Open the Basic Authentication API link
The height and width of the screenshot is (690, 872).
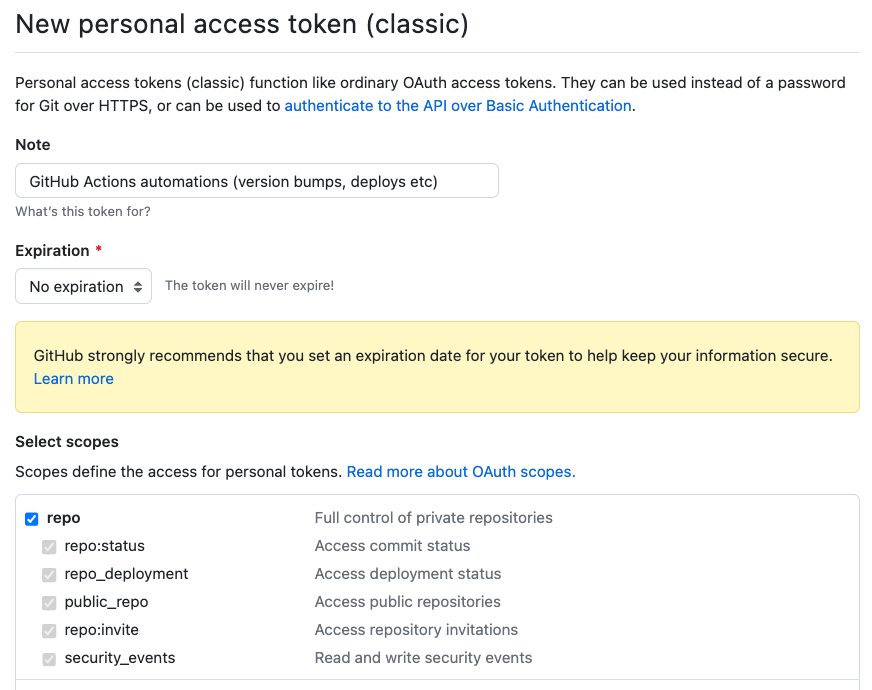coord(458,106)
